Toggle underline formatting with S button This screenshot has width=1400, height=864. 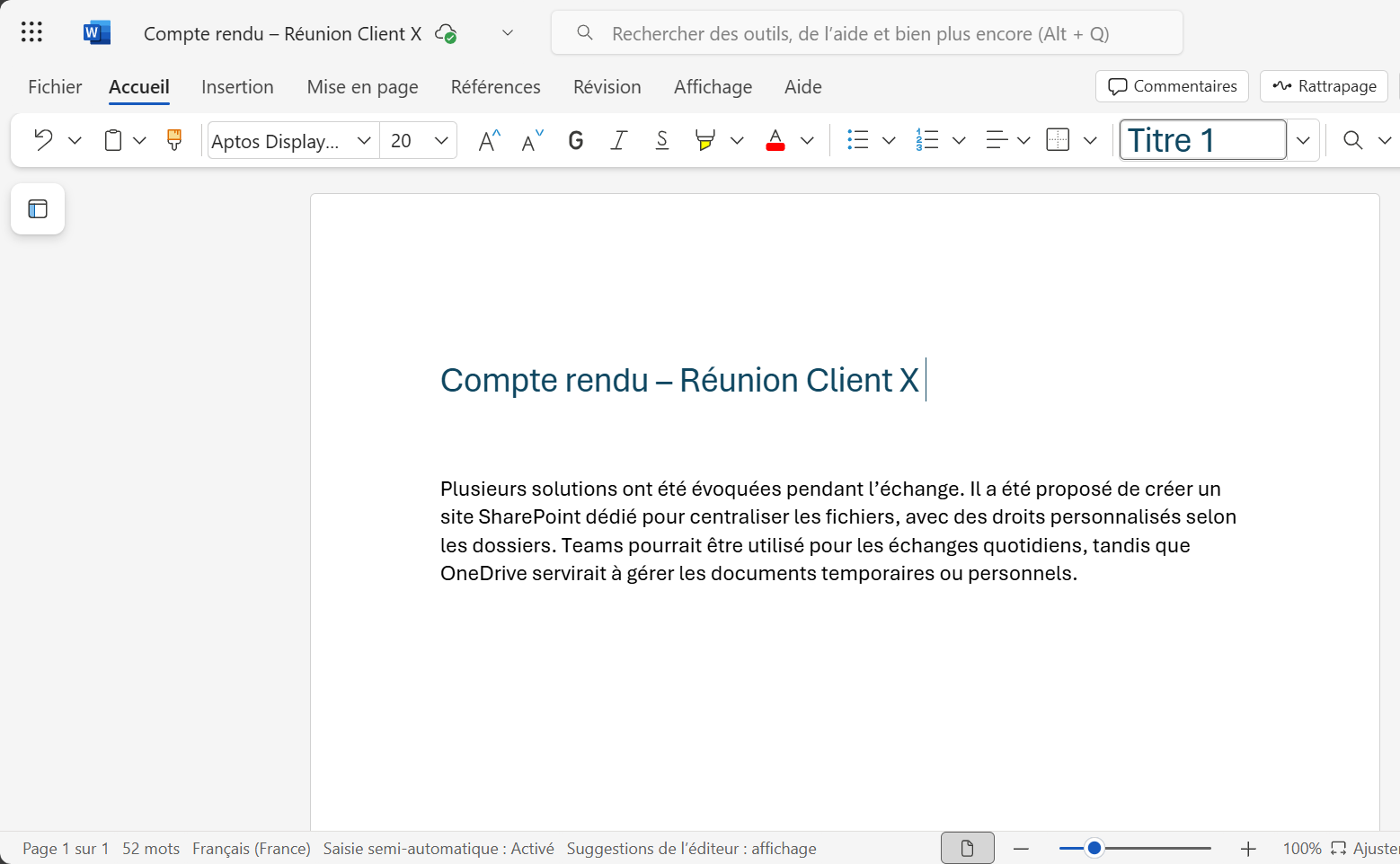click(662, 140)
